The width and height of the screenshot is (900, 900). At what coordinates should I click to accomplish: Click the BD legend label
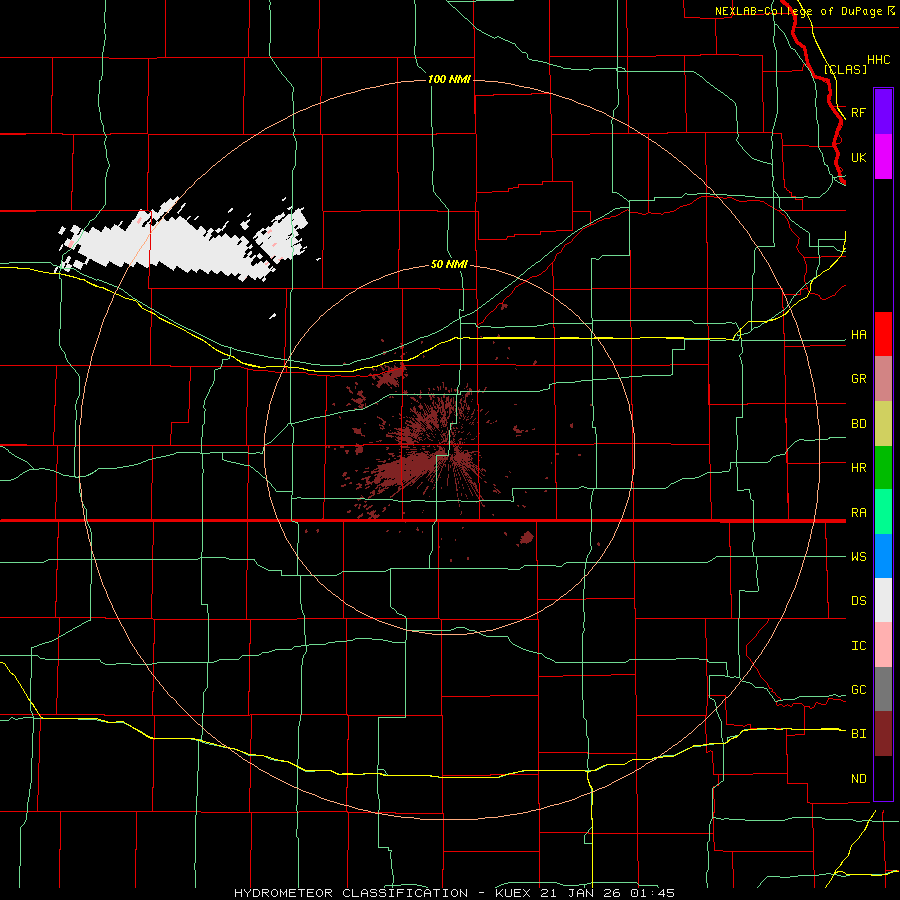pos(858,424)
